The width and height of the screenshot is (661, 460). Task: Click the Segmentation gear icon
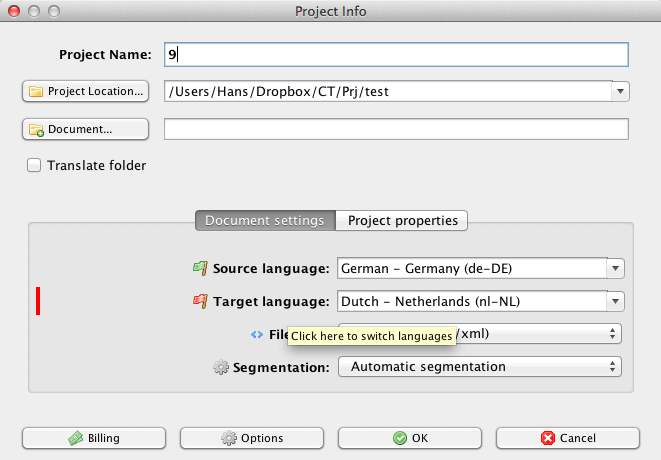pos(221,367)
